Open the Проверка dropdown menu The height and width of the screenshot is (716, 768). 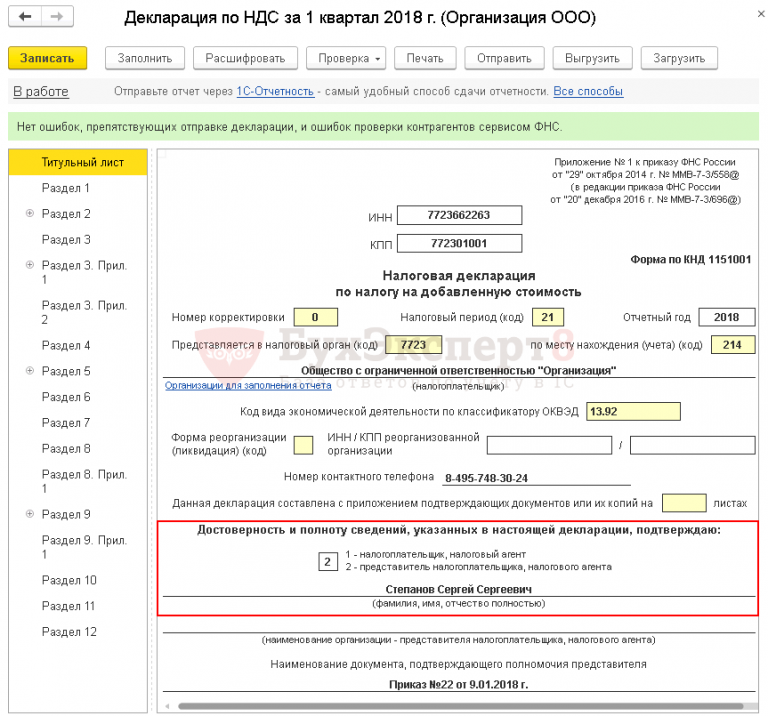[x=346, y=58]
